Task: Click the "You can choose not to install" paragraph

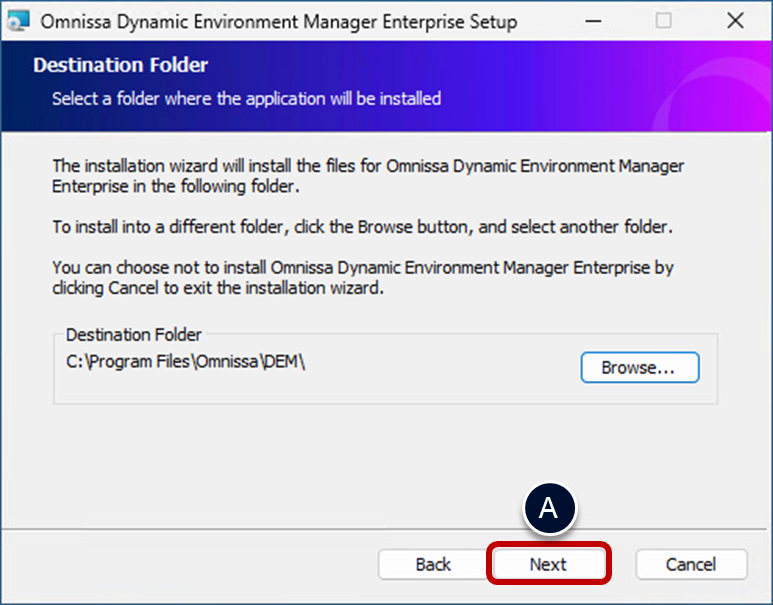Action: [x=362, y=278]
